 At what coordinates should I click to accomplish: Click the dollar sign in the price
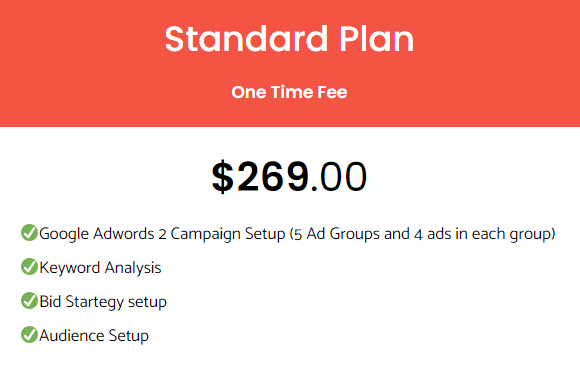(x=223, y=177)
